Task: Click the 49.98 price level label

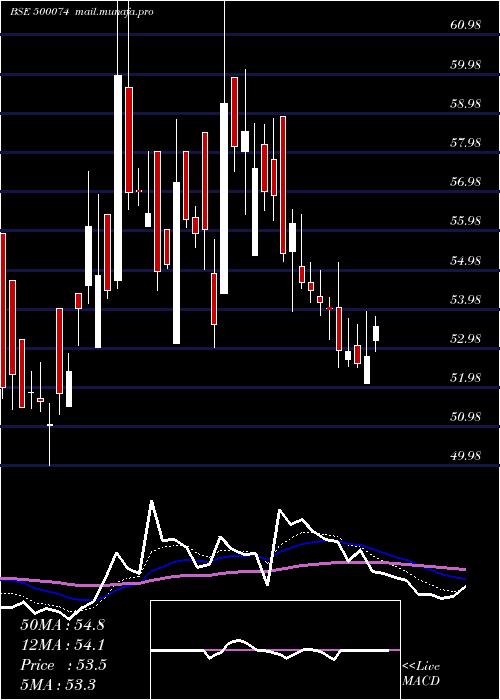Action: pyautogui.click(x=466, y=456)
